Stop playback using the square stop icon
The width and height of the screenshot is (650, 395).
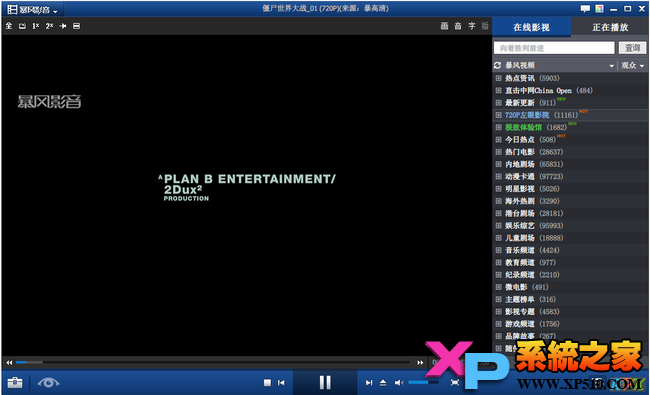[x=267, y=383]
